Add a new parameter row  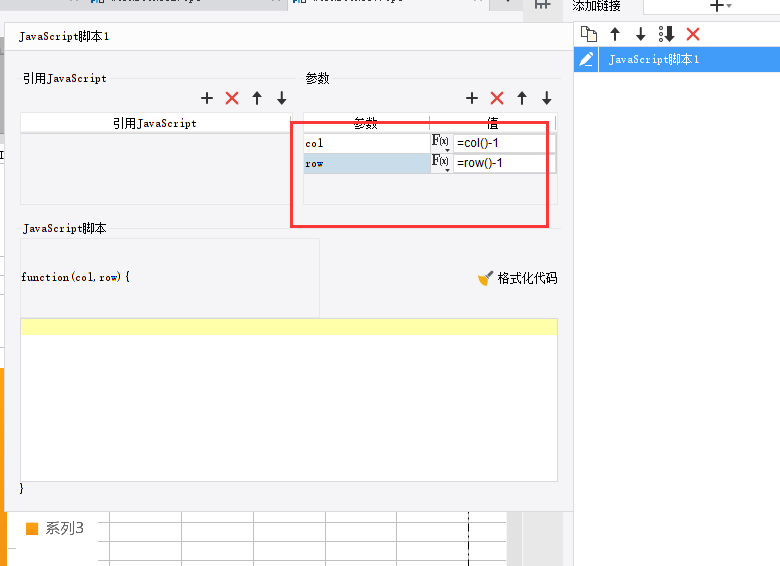(x=472, y=98)
